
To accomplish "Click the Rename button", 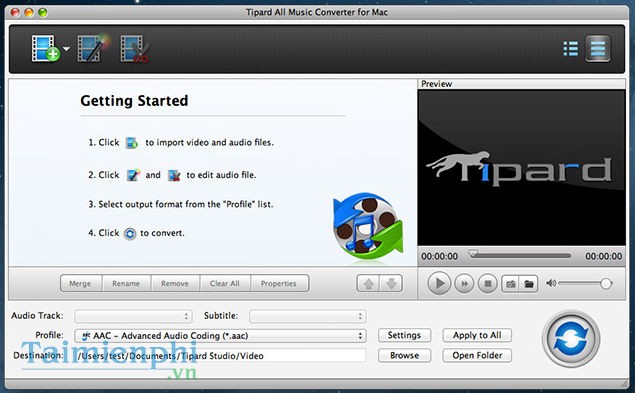I will (x=126, y=284).
